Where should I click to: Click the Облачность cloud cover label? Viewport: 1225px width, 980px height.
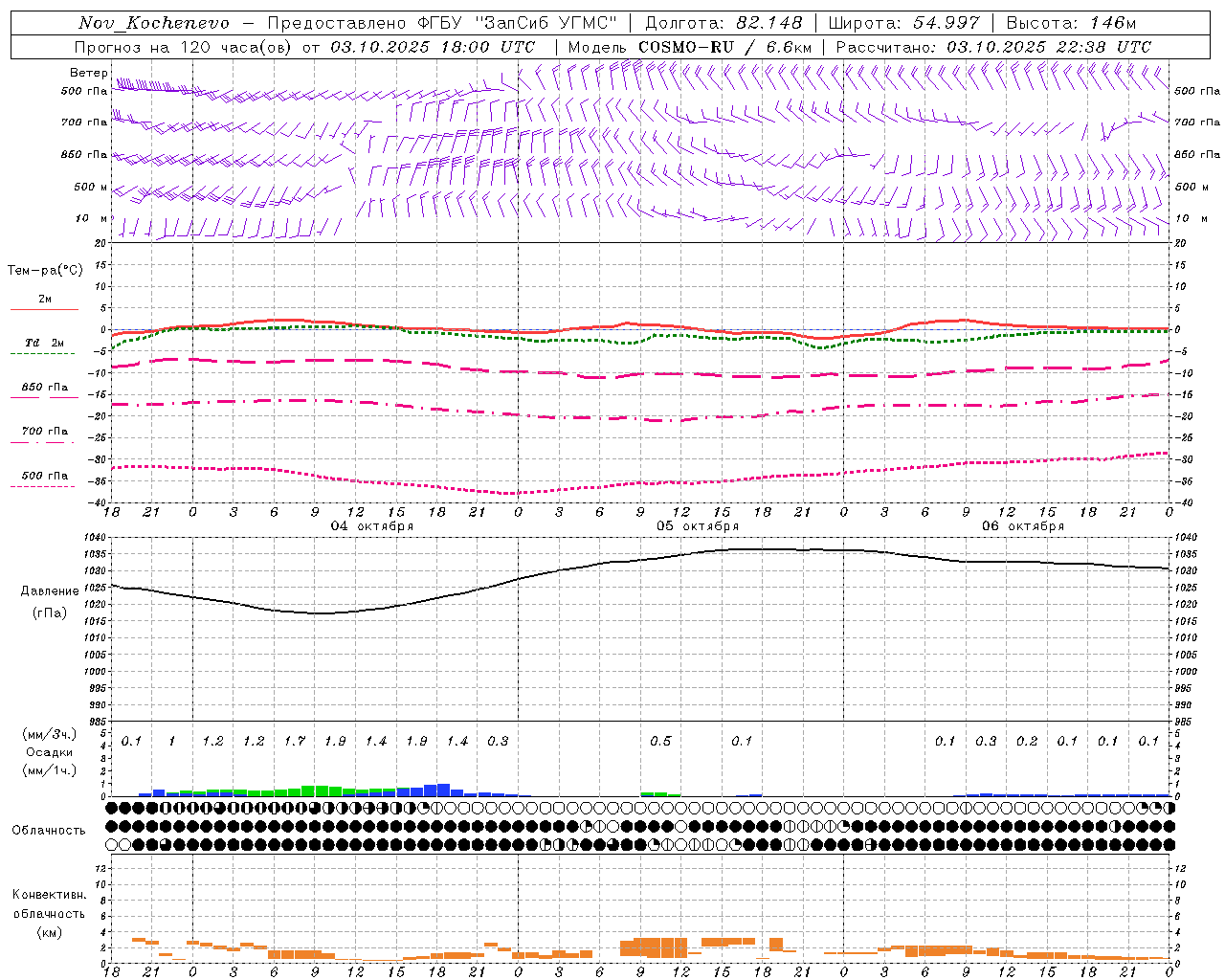tap(49, 831)
